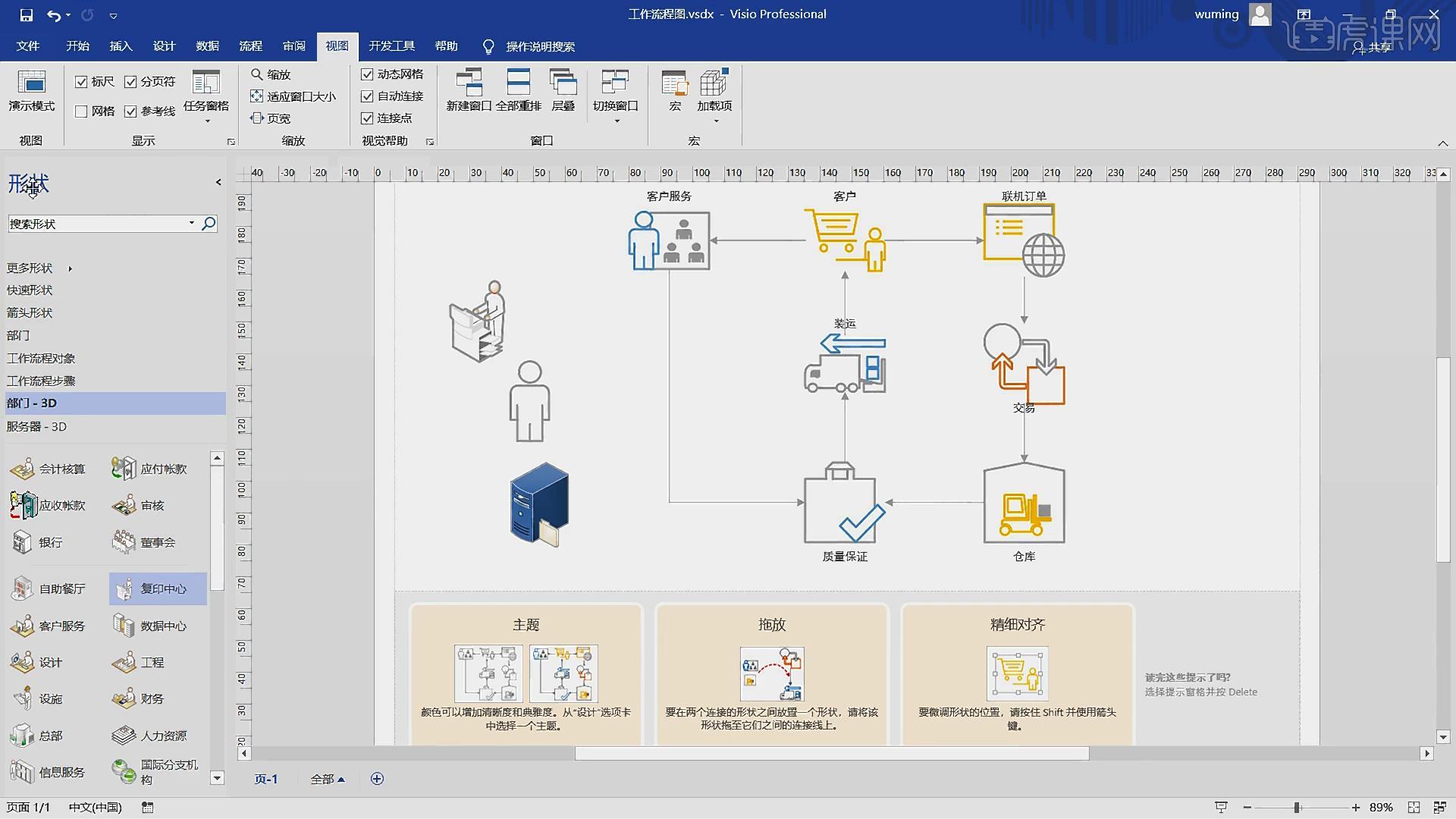
Task: Open Show group dialog launcher
Action: point(231,142)
